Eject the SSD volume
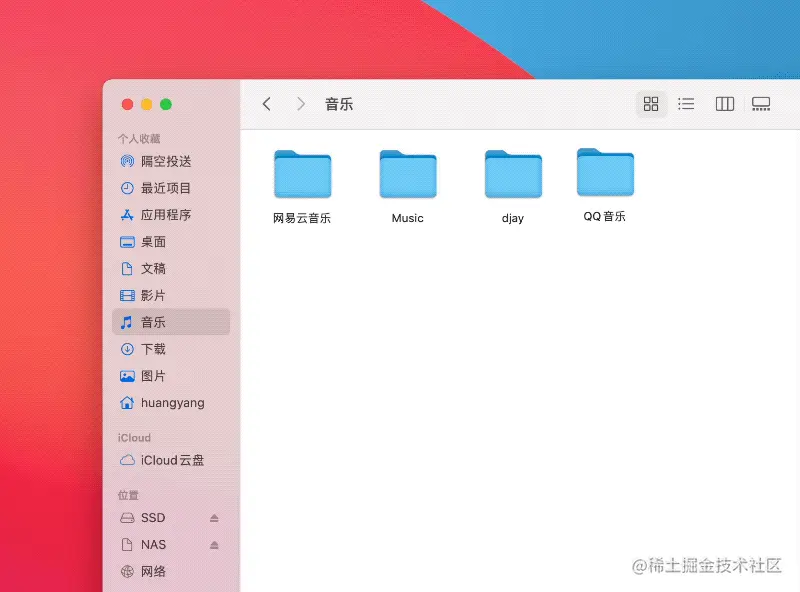800x592 pixels. point(214,518)
